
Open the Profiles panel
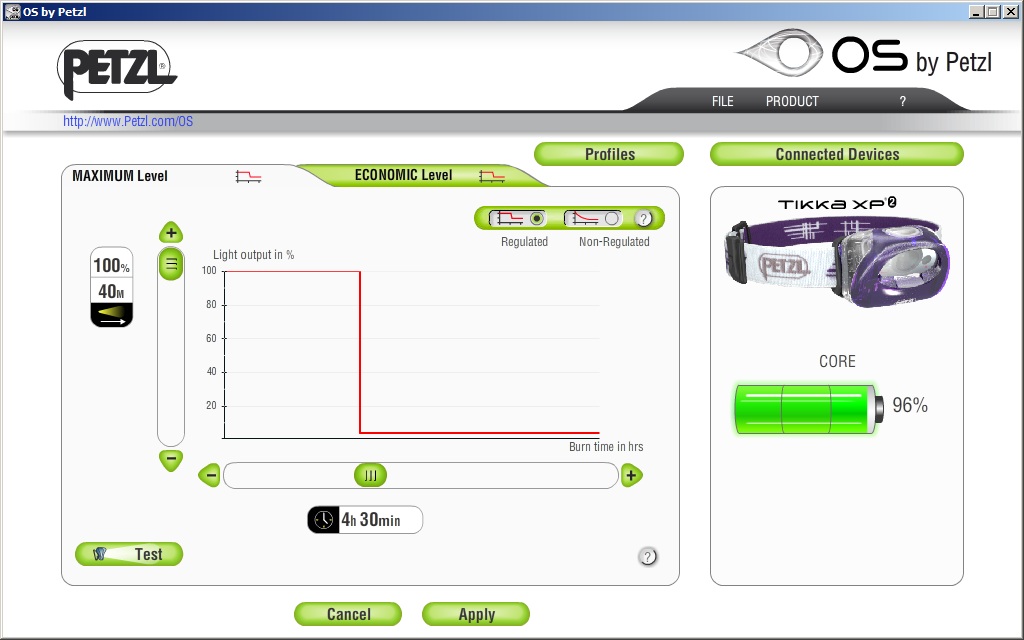point(609,154)
